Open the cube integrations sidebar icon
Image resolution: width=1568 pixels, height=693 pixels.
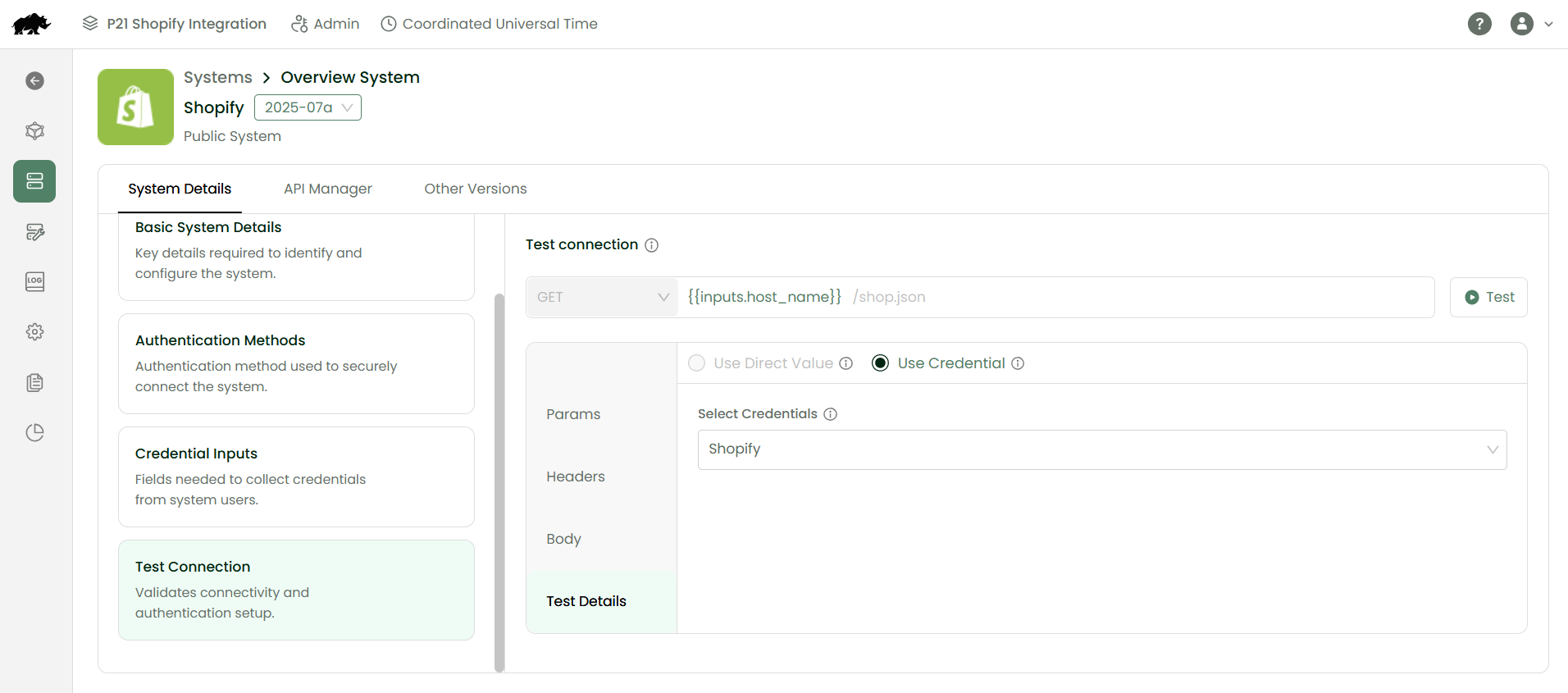pos(34,130)
